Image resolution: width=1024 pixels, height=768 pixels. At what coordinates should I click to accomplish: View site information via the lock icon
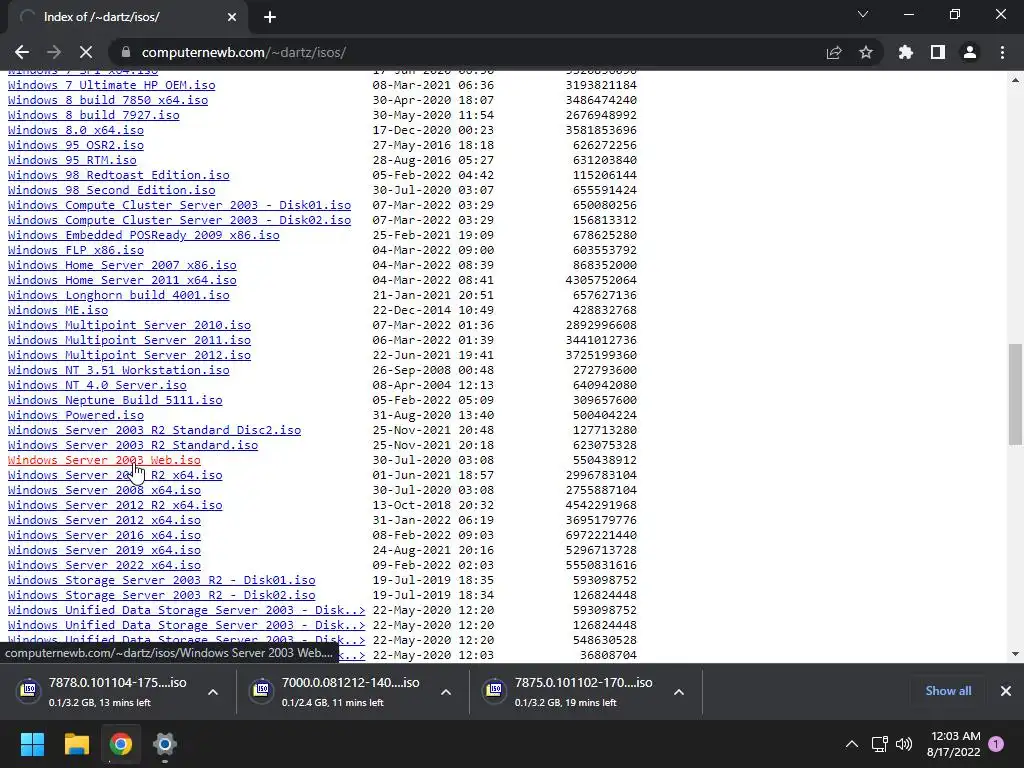126,52
